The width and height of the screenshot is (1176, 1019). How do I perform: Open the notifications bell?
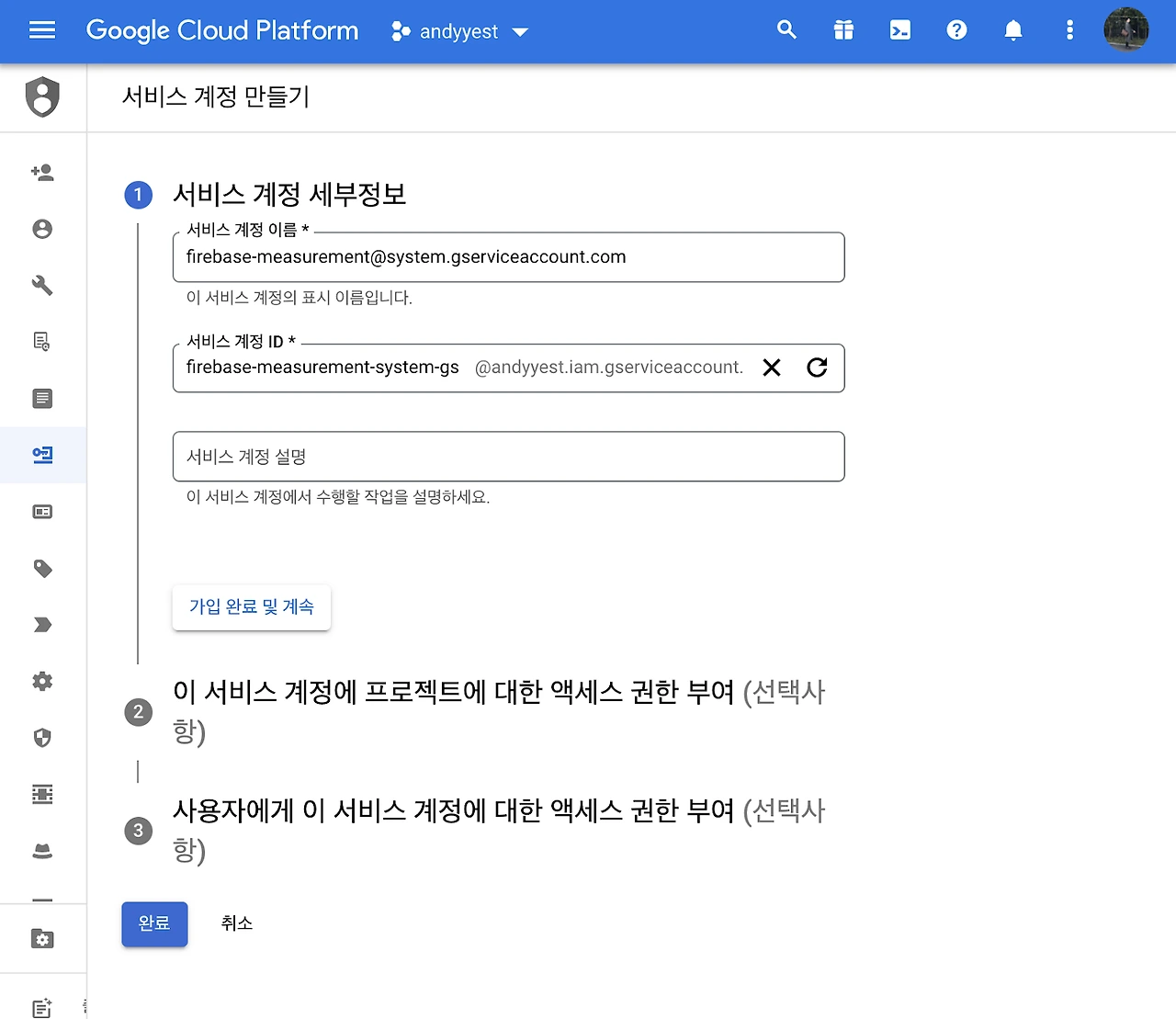[1013, 30]
